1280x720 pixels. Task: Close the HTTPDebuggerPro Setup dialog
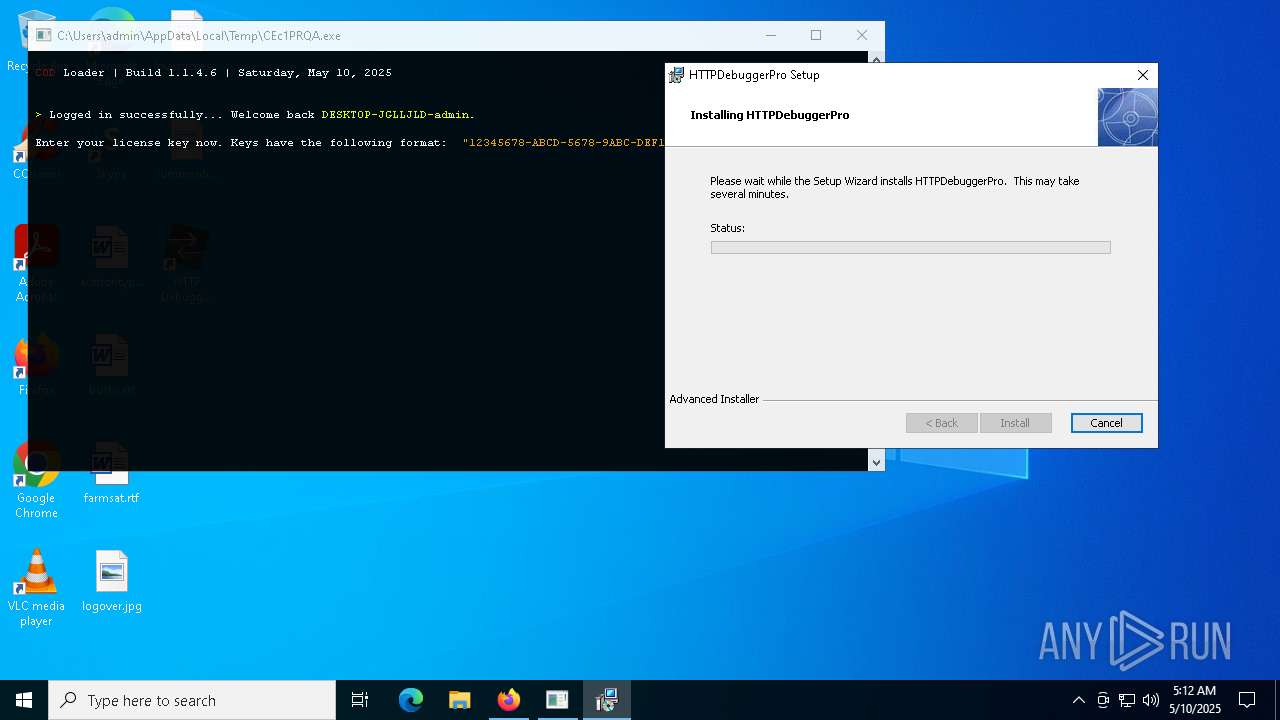click(x=1143, y=75)
